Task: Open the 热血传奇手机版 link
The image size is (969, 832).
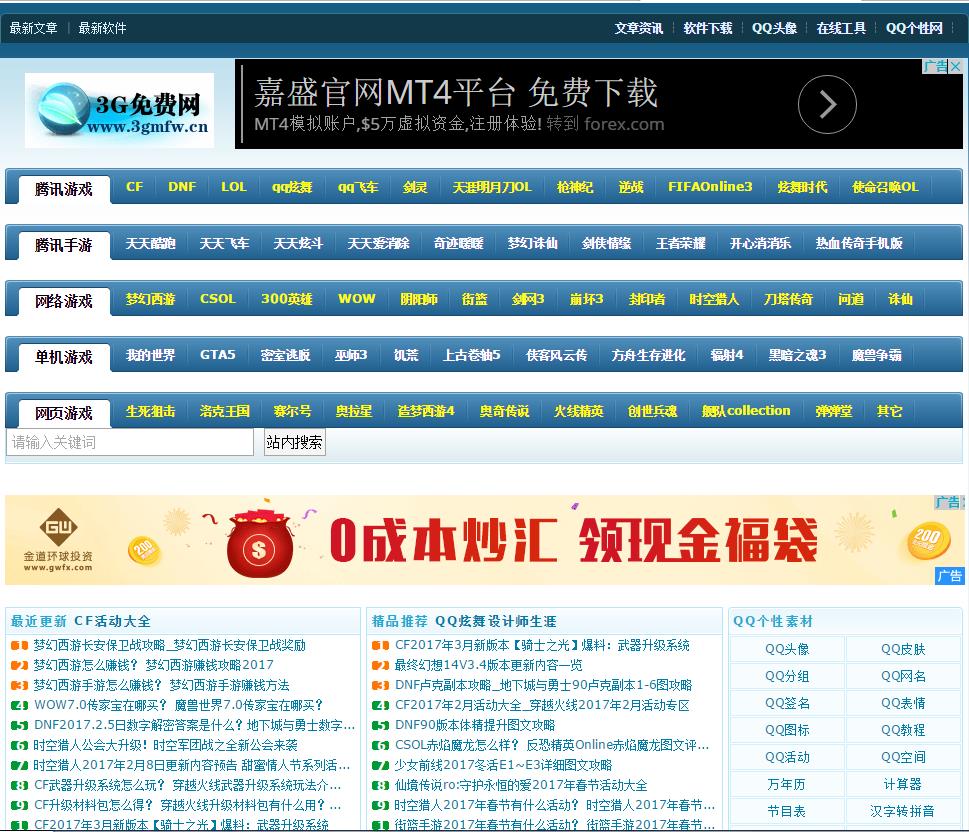Action: (859, 243)
